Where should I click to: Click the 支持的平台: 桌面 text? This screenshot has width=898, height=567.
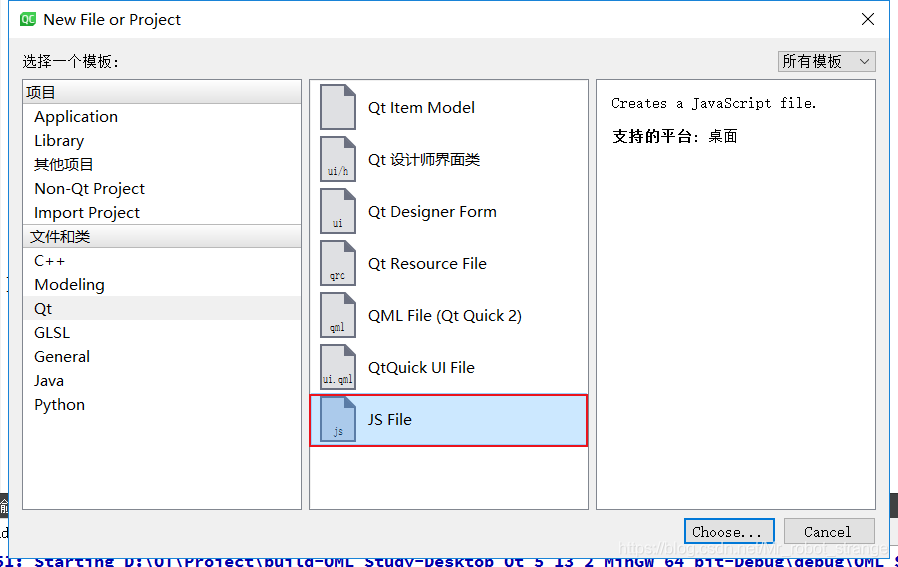675,136
